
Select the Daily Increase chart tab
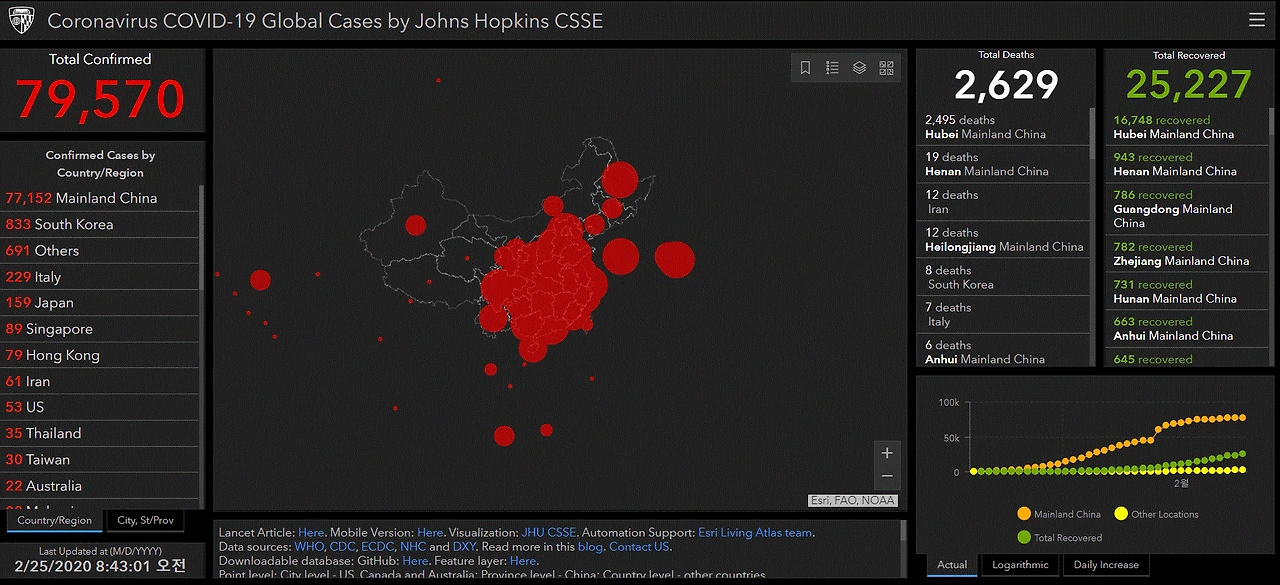[1106, 565]
